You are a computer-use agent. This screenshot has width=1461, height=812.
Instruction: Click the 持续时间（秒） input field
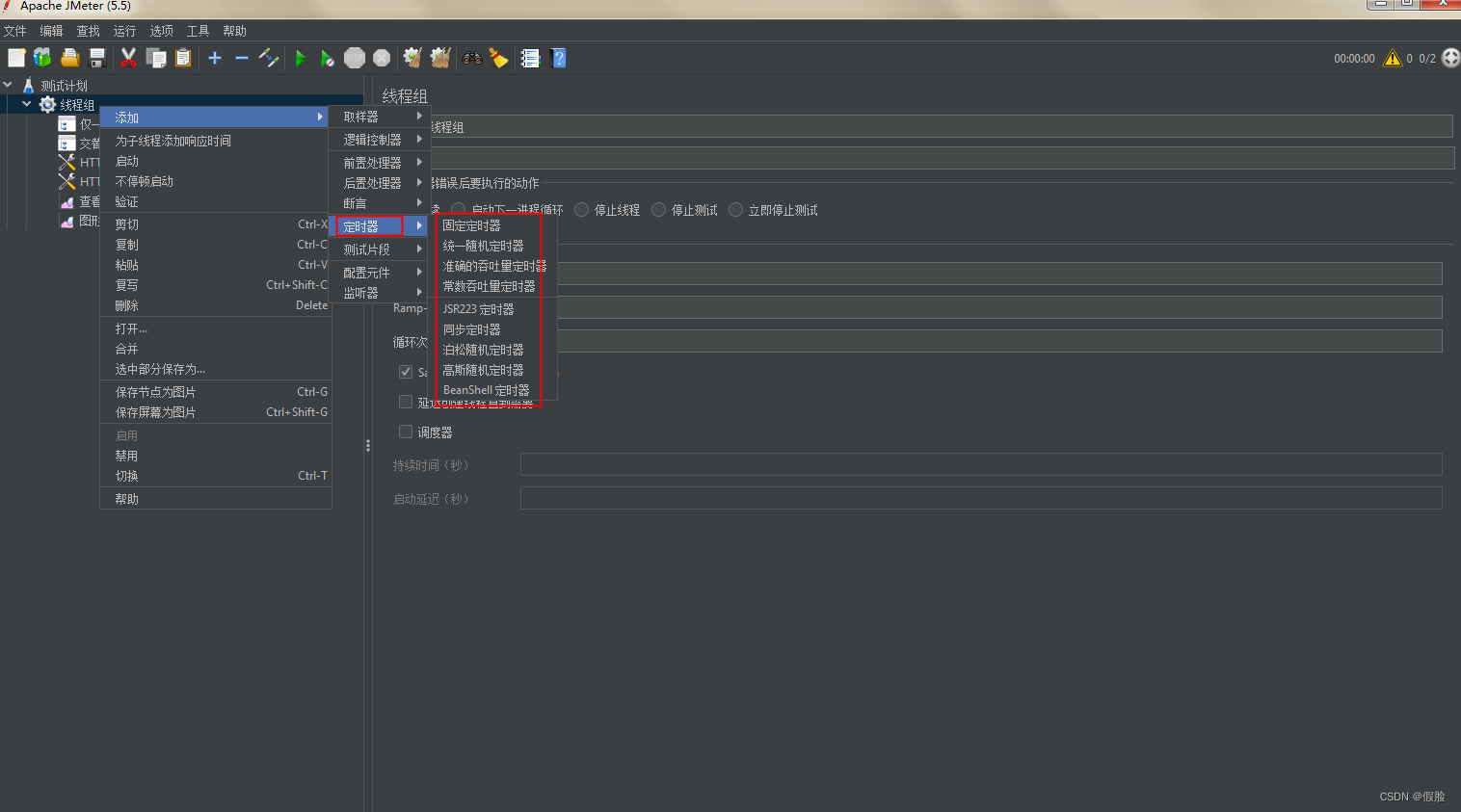tap(981, 464)
